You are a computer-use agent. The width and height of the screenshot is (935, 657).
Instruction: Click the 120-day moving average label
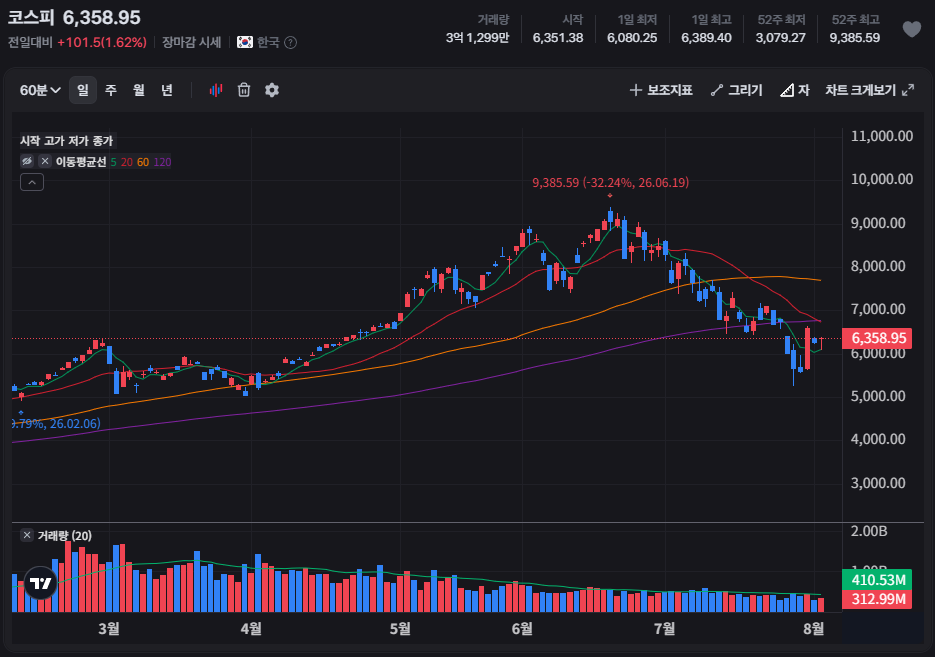(x=162, y=162)
